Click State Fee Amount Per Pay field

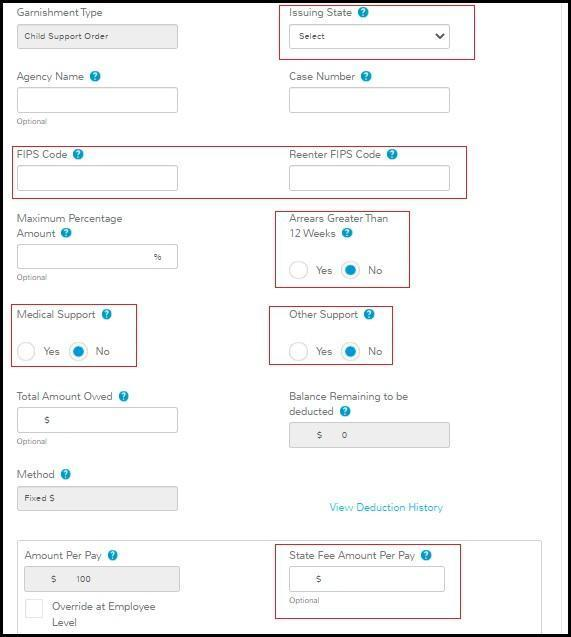367,579
